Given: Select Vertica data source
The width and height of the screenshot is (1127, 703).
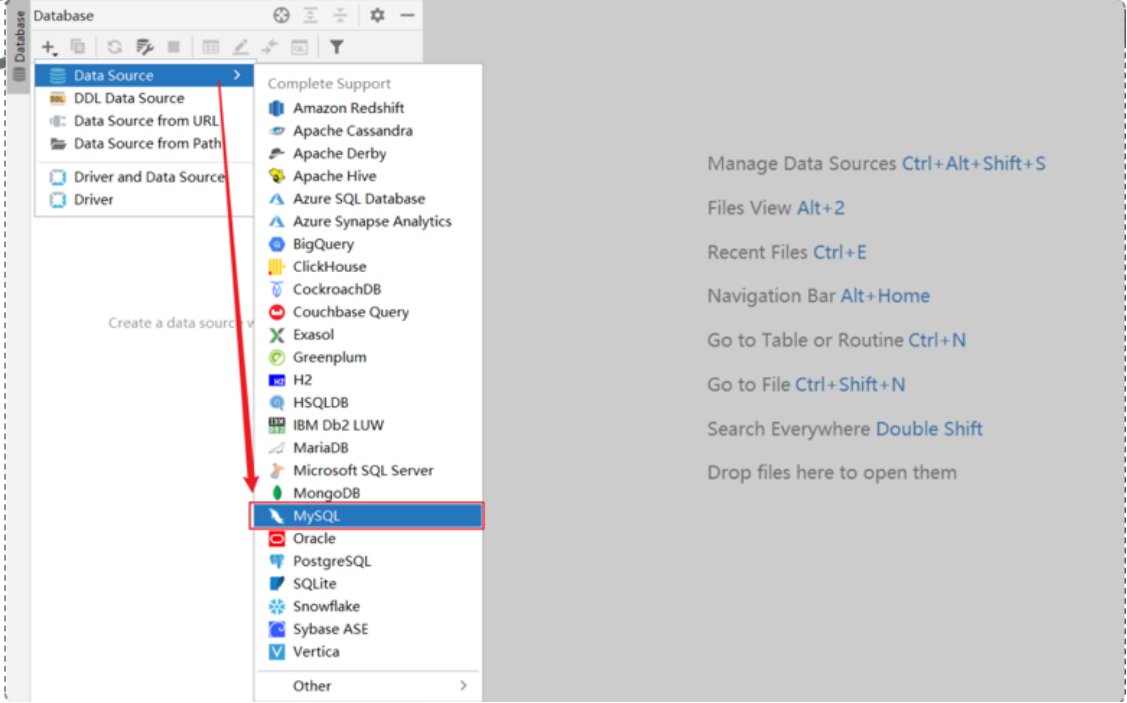Looking at the screenshot, I should (x=368, y=652).
